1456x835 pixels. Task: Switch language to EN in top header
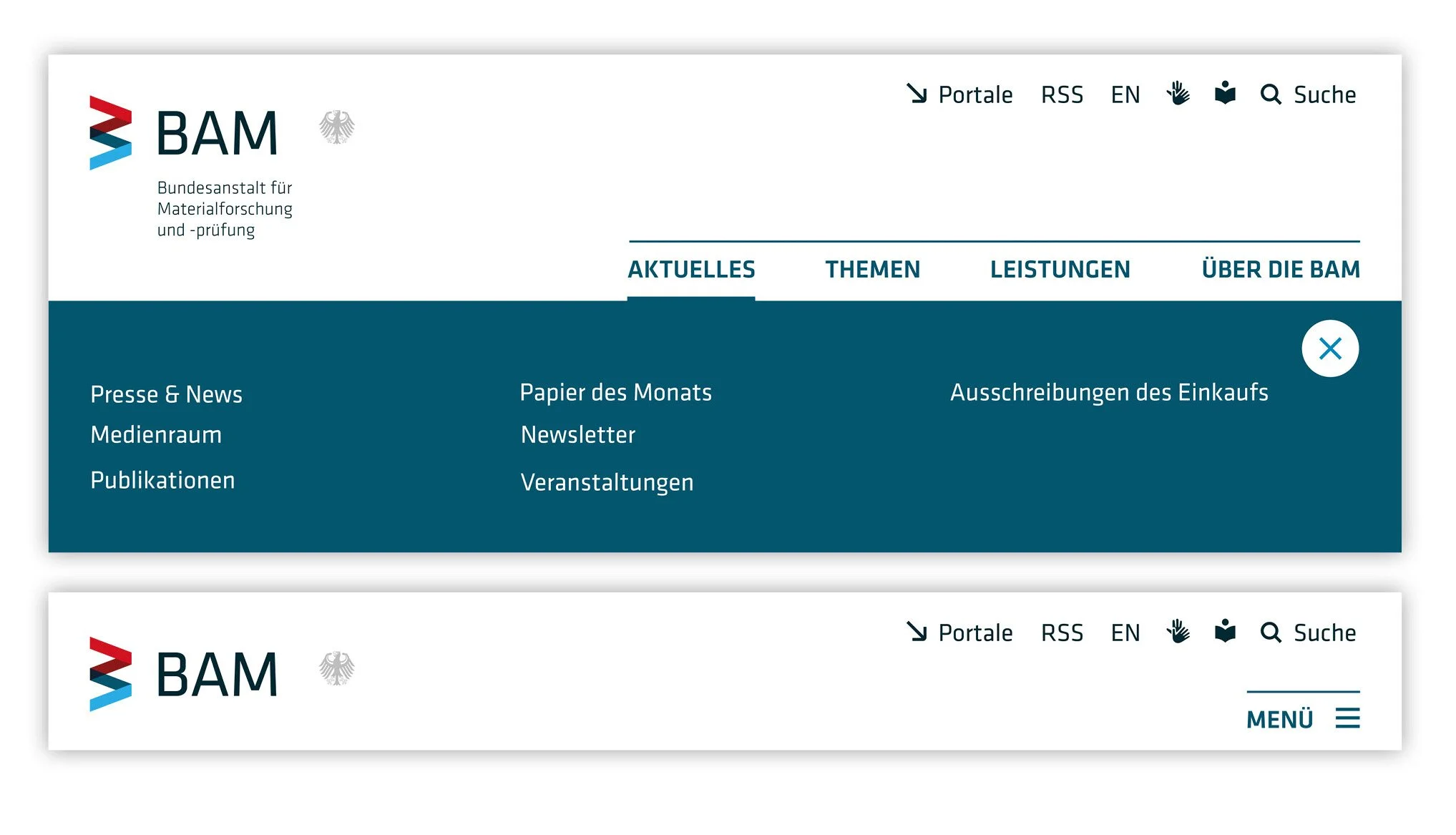click(x=1125, y=94)
